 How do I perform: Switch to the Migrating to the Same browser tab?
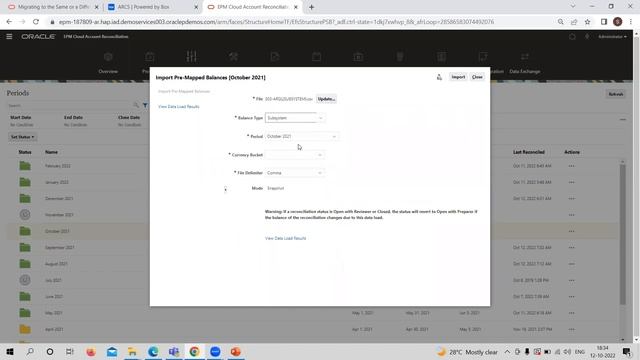coord(53,7)
